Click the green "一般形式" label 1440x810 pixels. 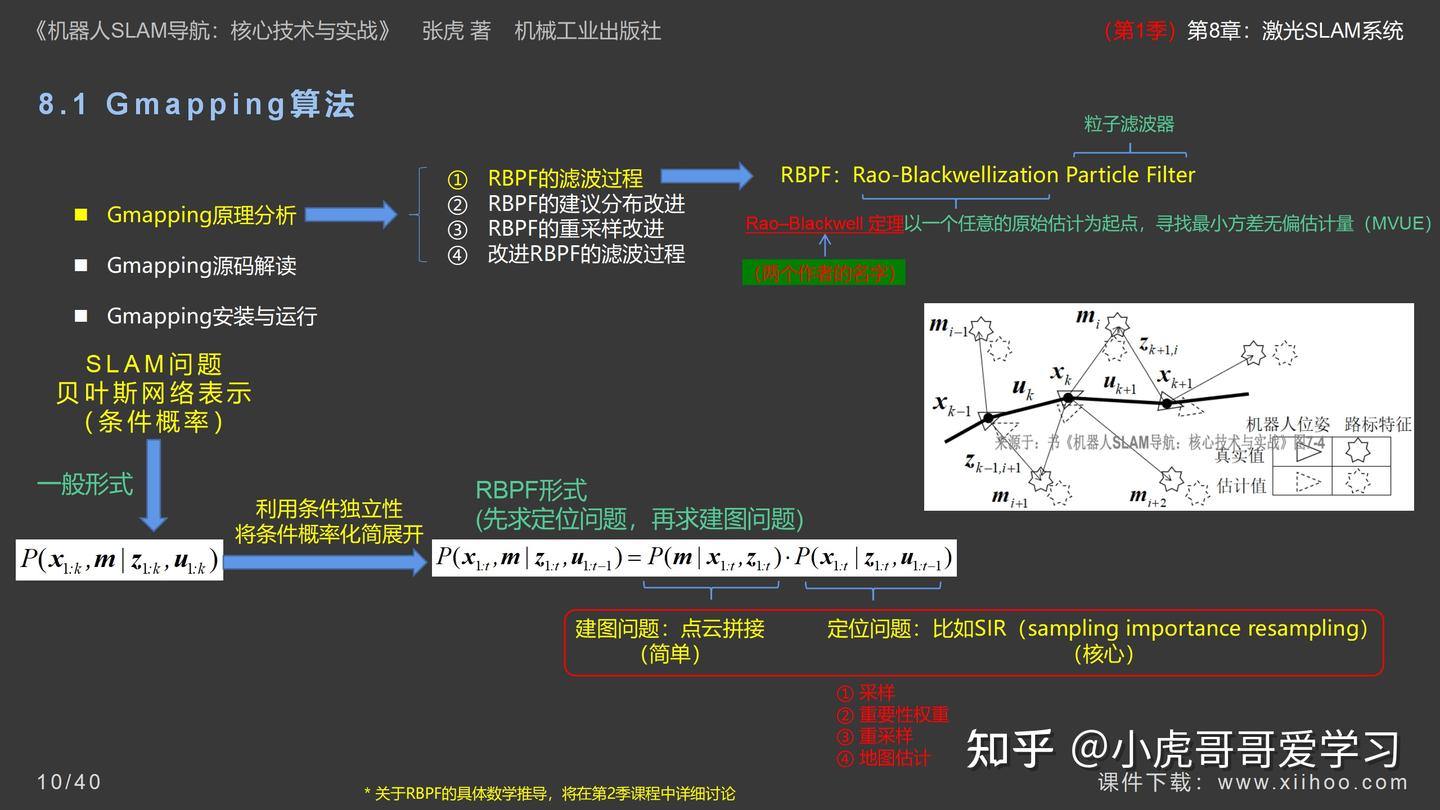click(85, 485)
